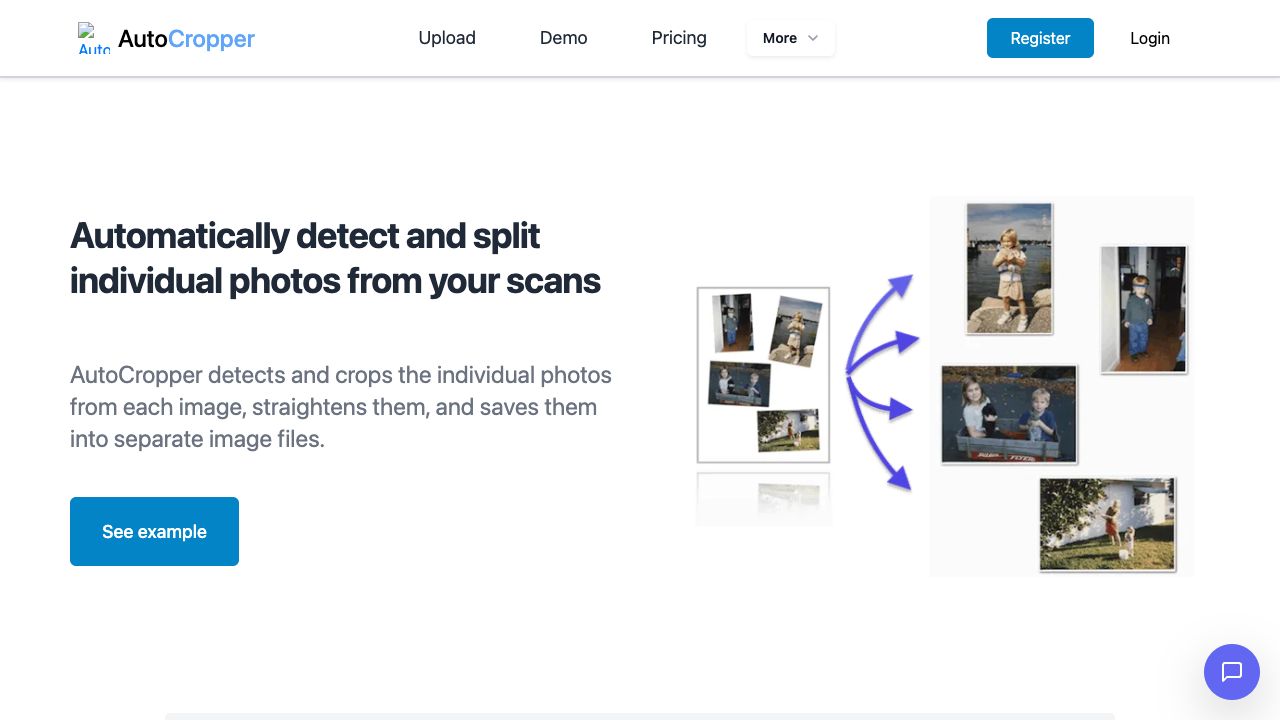Click the headline about splitting photos from scans
The height and width of the screenshot is (720, 1280).
pos(335,258)
